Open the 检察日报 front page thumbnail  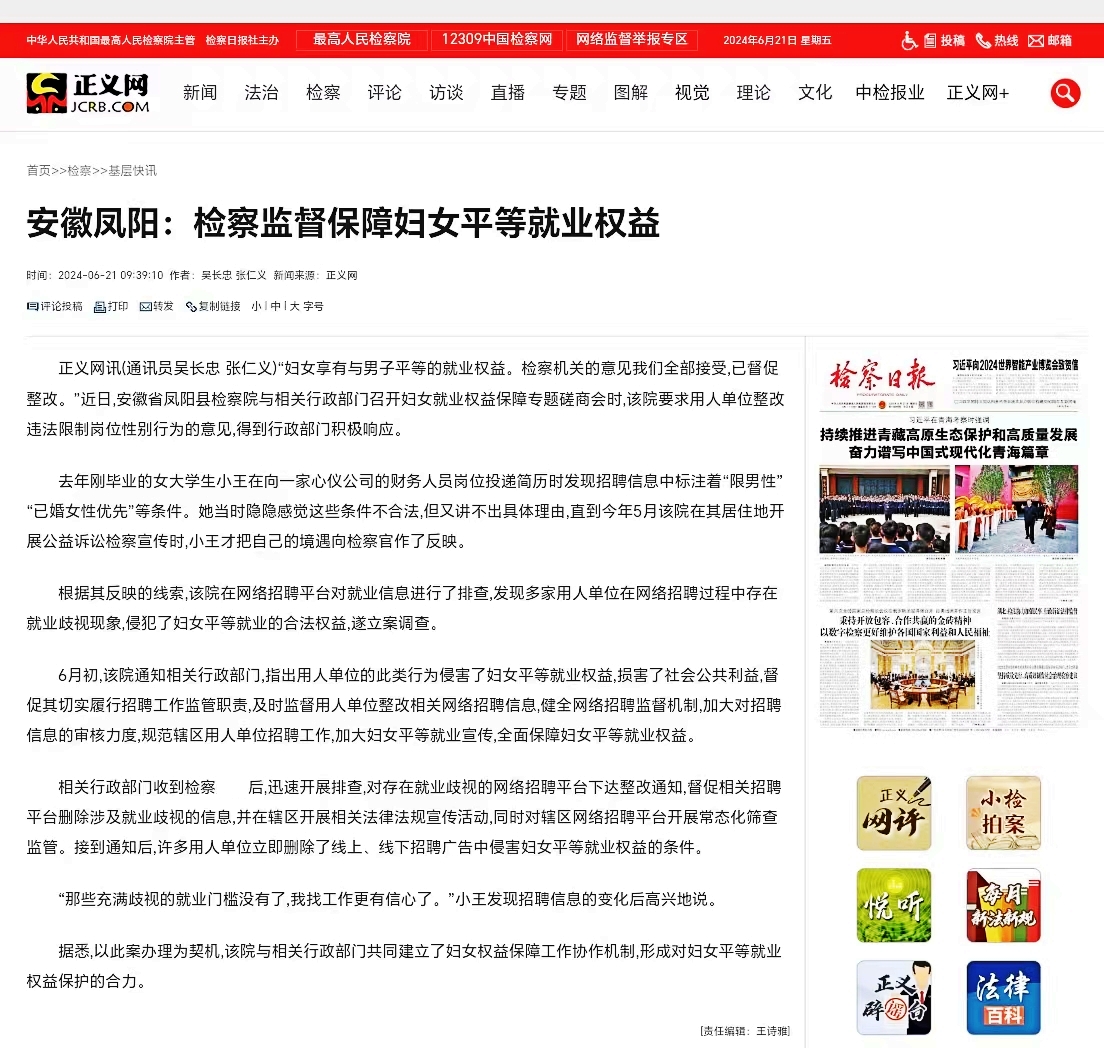pos(948,540)
